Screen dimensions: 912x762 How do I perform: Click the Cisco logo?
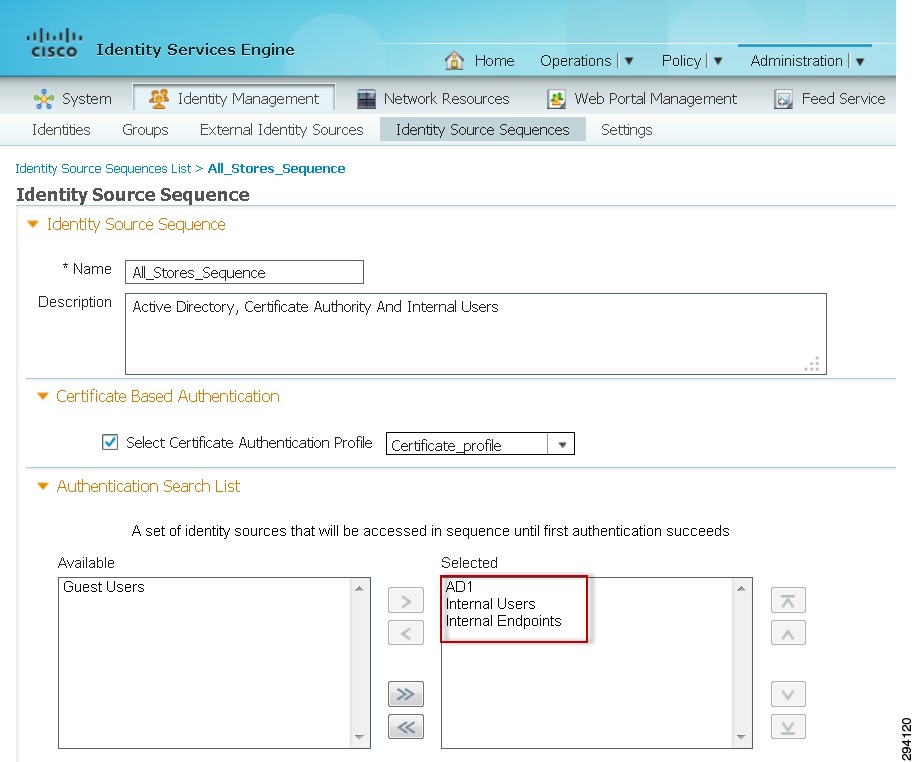tap(54, 43)
